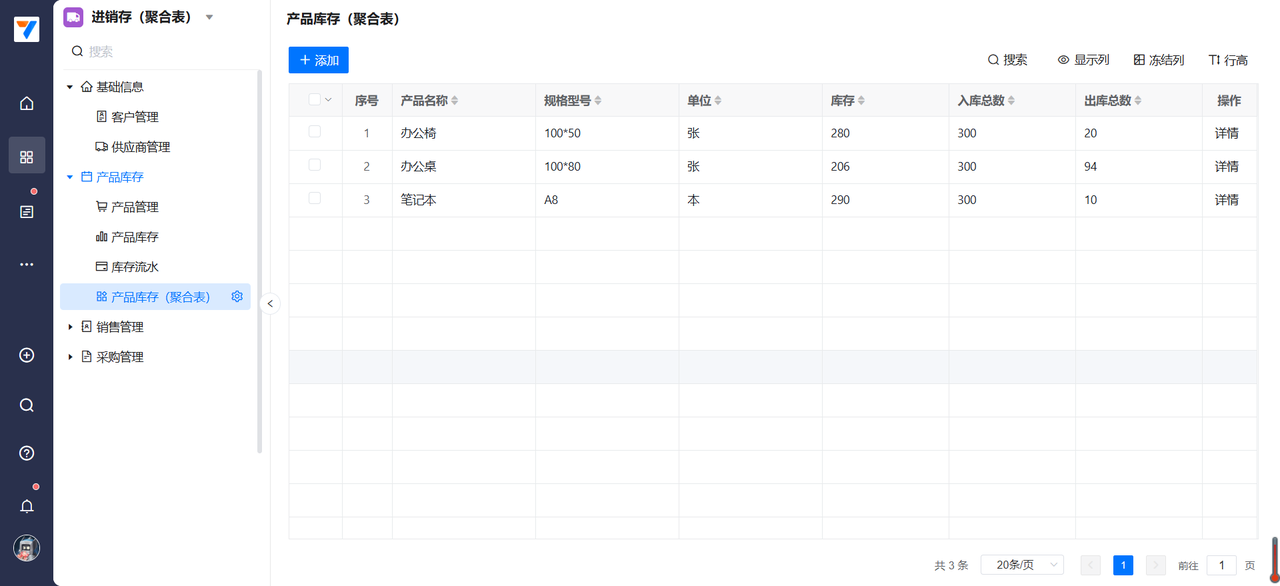Check the checkbox for 办公椅 row
Viewport: 1280px width, 586px height.
tap(315, 132)
